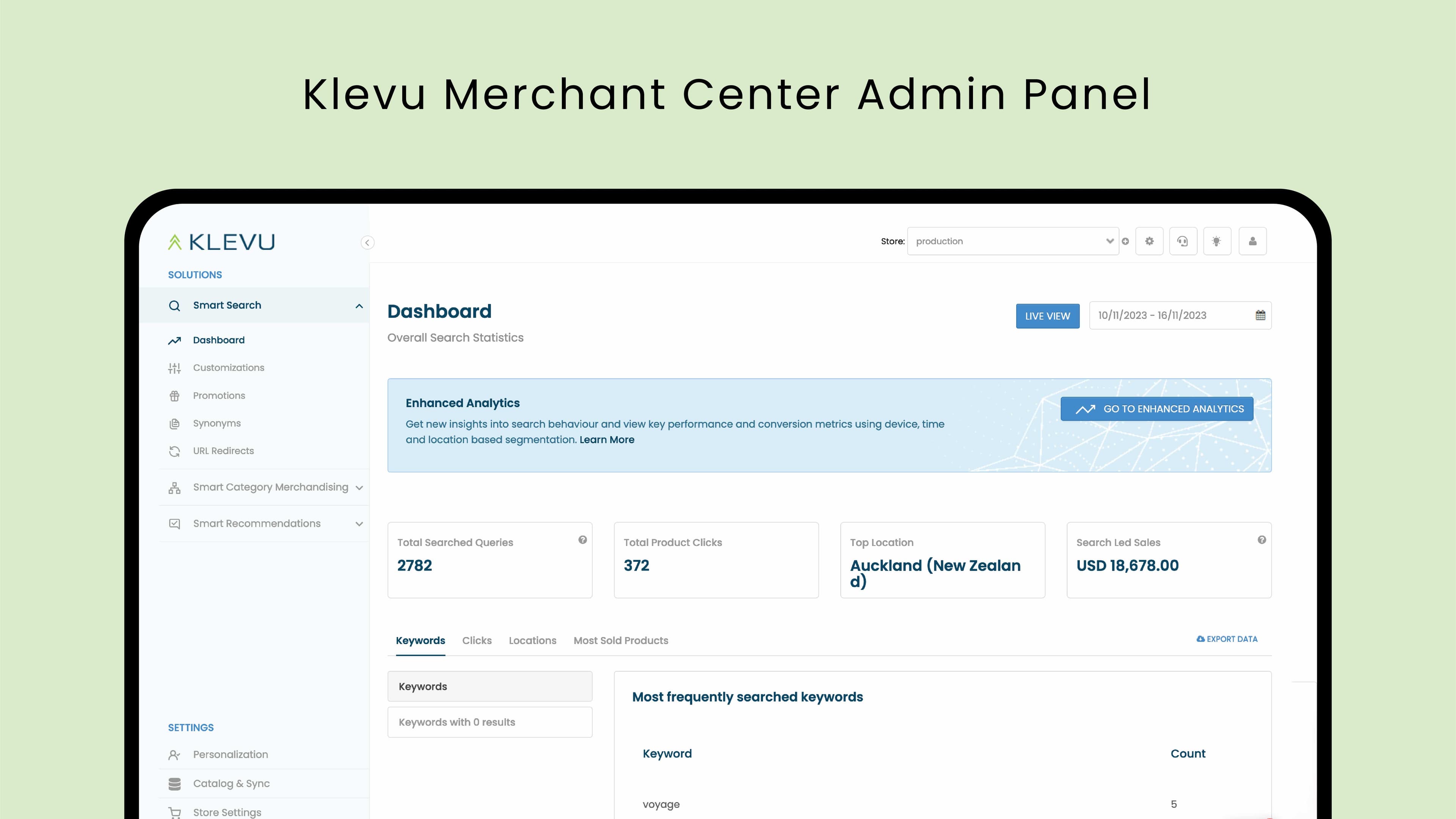Viewport: 1456px width, 819px height.
Task: Open the Store production dropdown
Action: point(1012,242)
